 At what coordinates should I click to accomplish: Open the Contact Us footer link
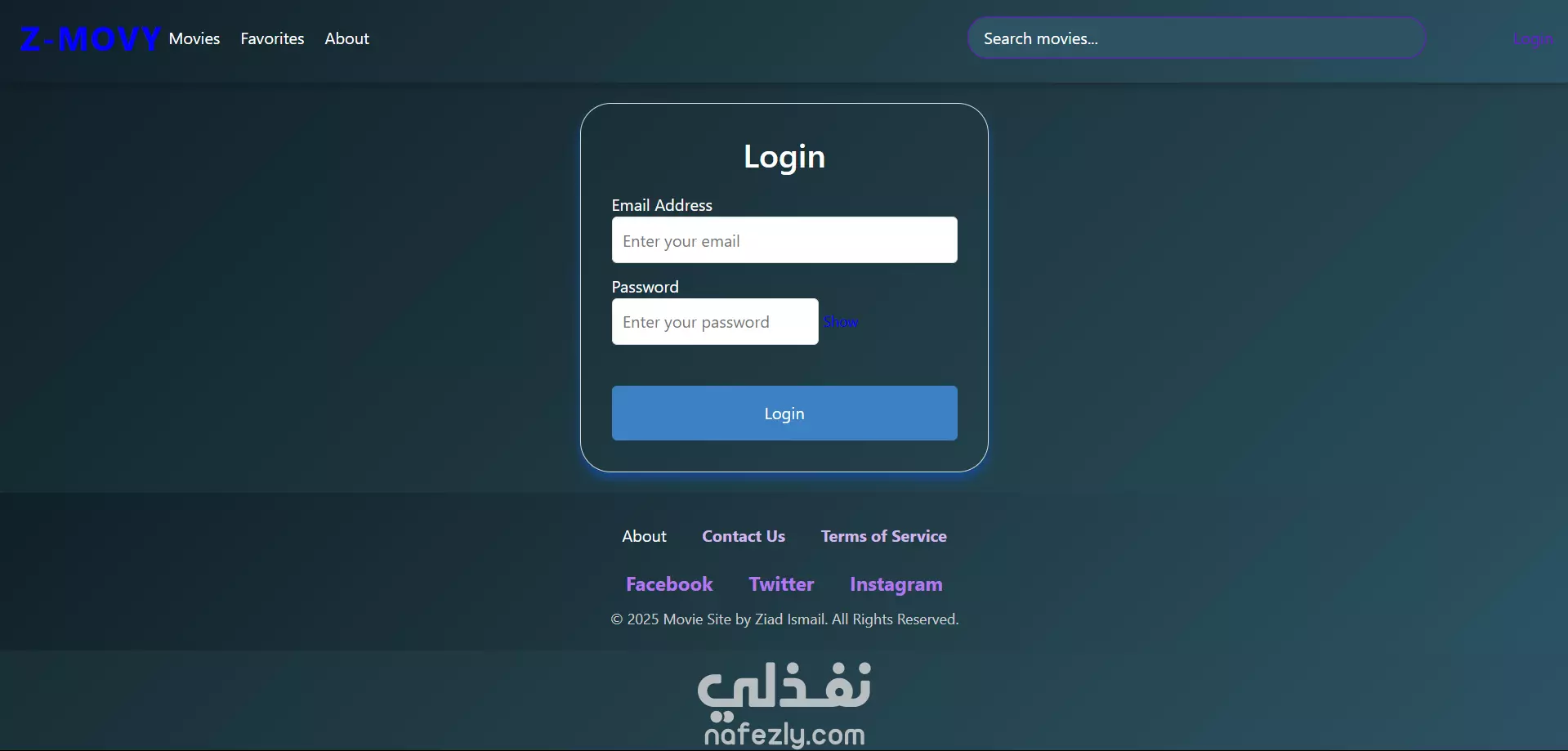tap(744, 536)
